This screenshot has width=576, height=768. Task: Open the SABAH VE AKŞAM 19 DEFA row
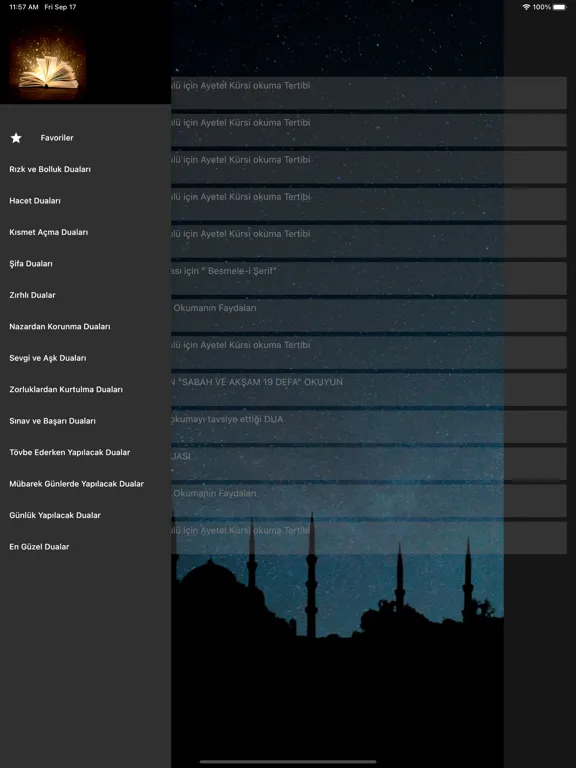[x=369, y=389]
